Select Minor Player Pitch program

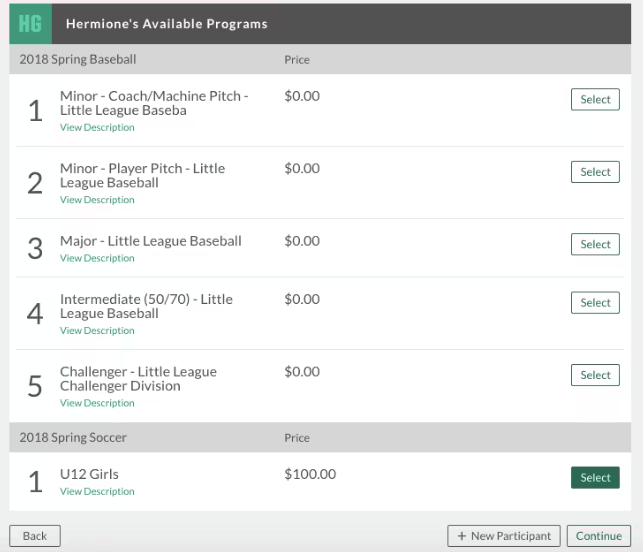[595, 172]
